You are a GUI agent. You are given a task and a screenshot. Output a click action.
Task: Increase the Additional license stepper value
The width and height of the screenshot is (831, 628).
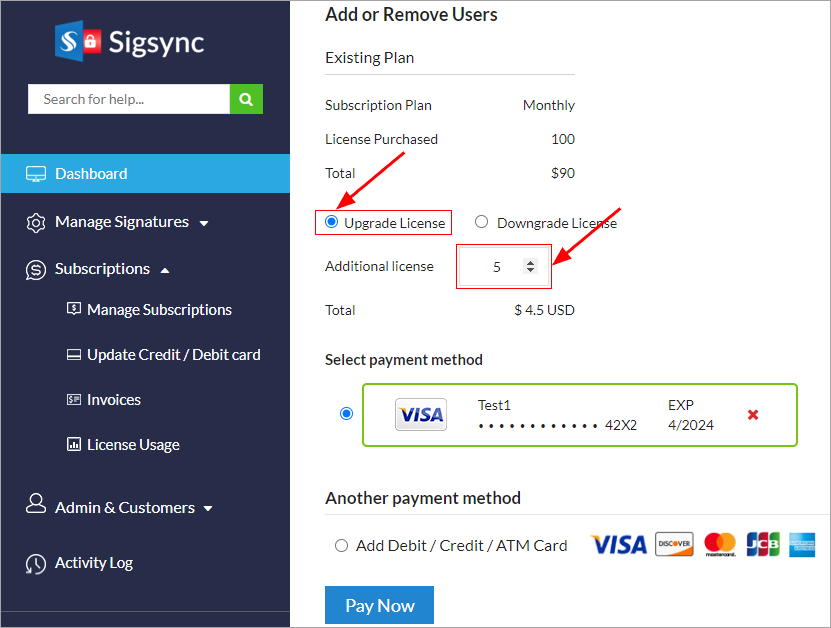pos(530,262)
